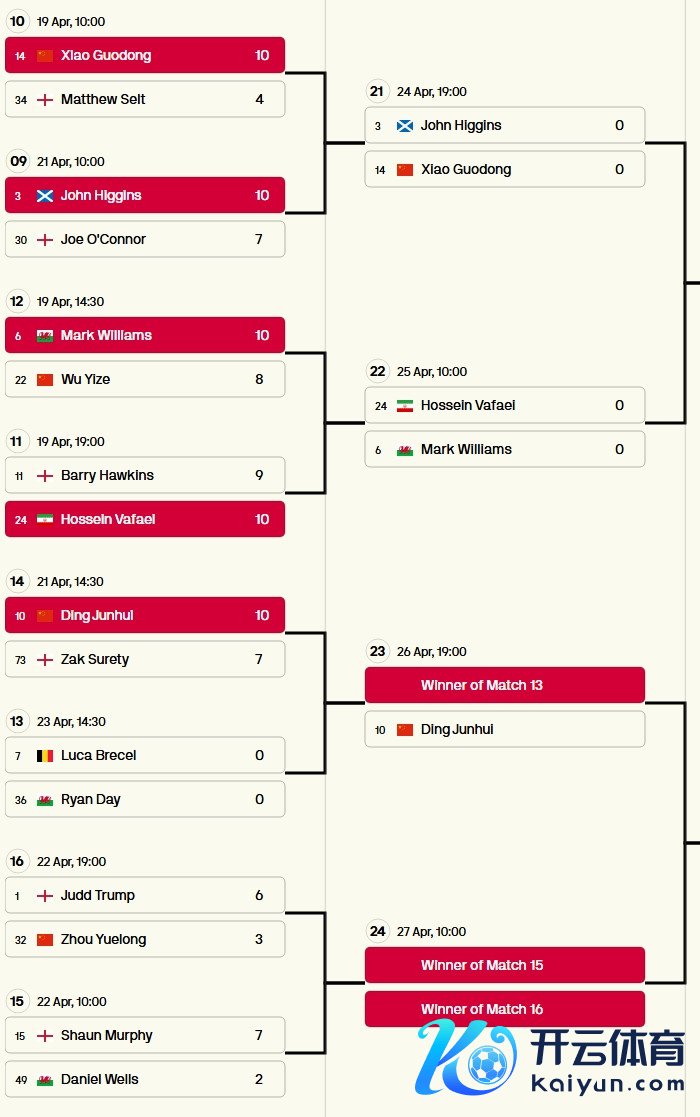Screen dimensions: 700x1117
Task: Open Joe O'Connor's player row
Action: [x=145, y=239]
